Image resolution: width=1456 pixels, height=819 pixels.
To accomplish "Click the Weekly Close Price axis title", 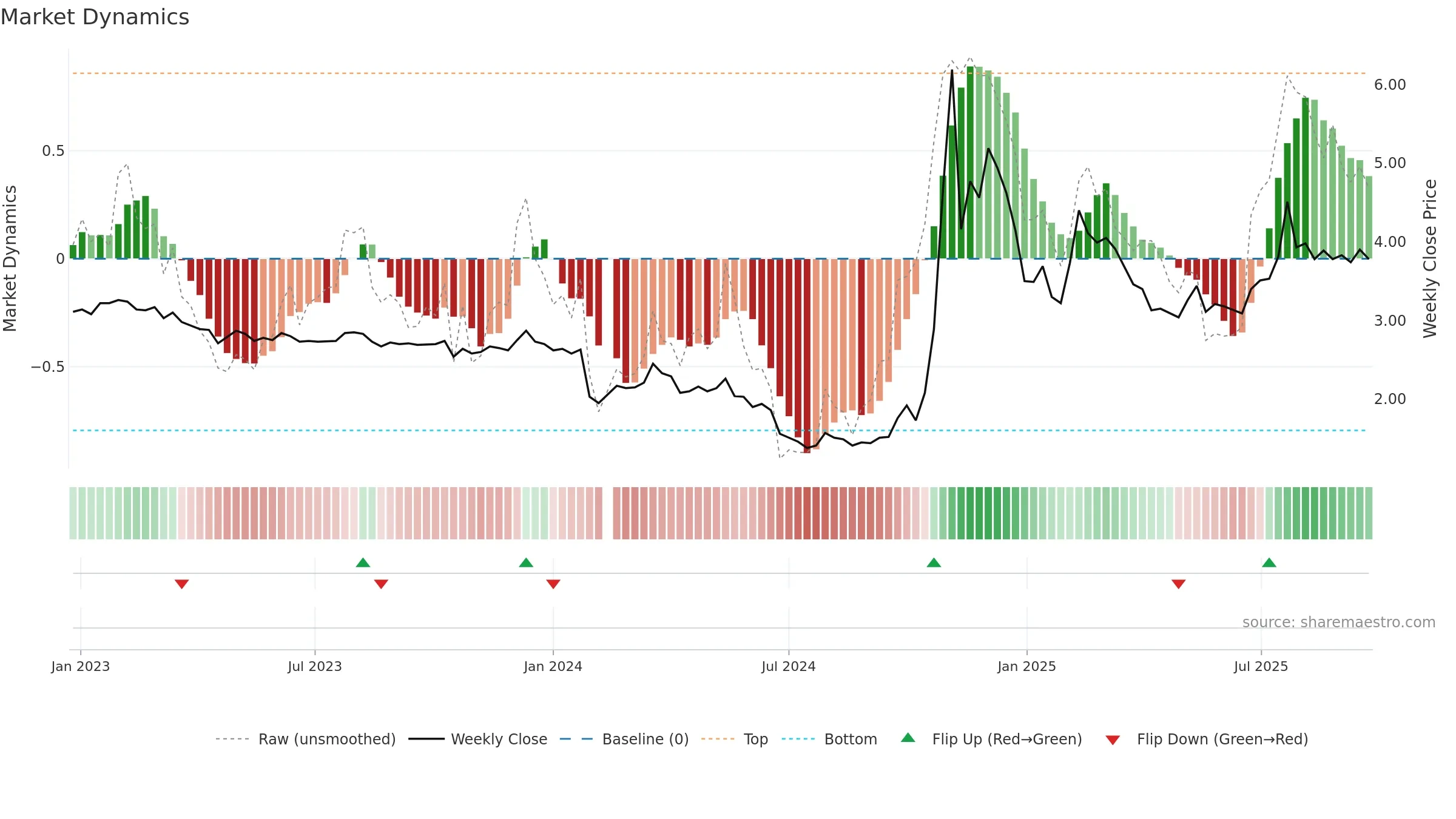I will [x=1430, y=258].
